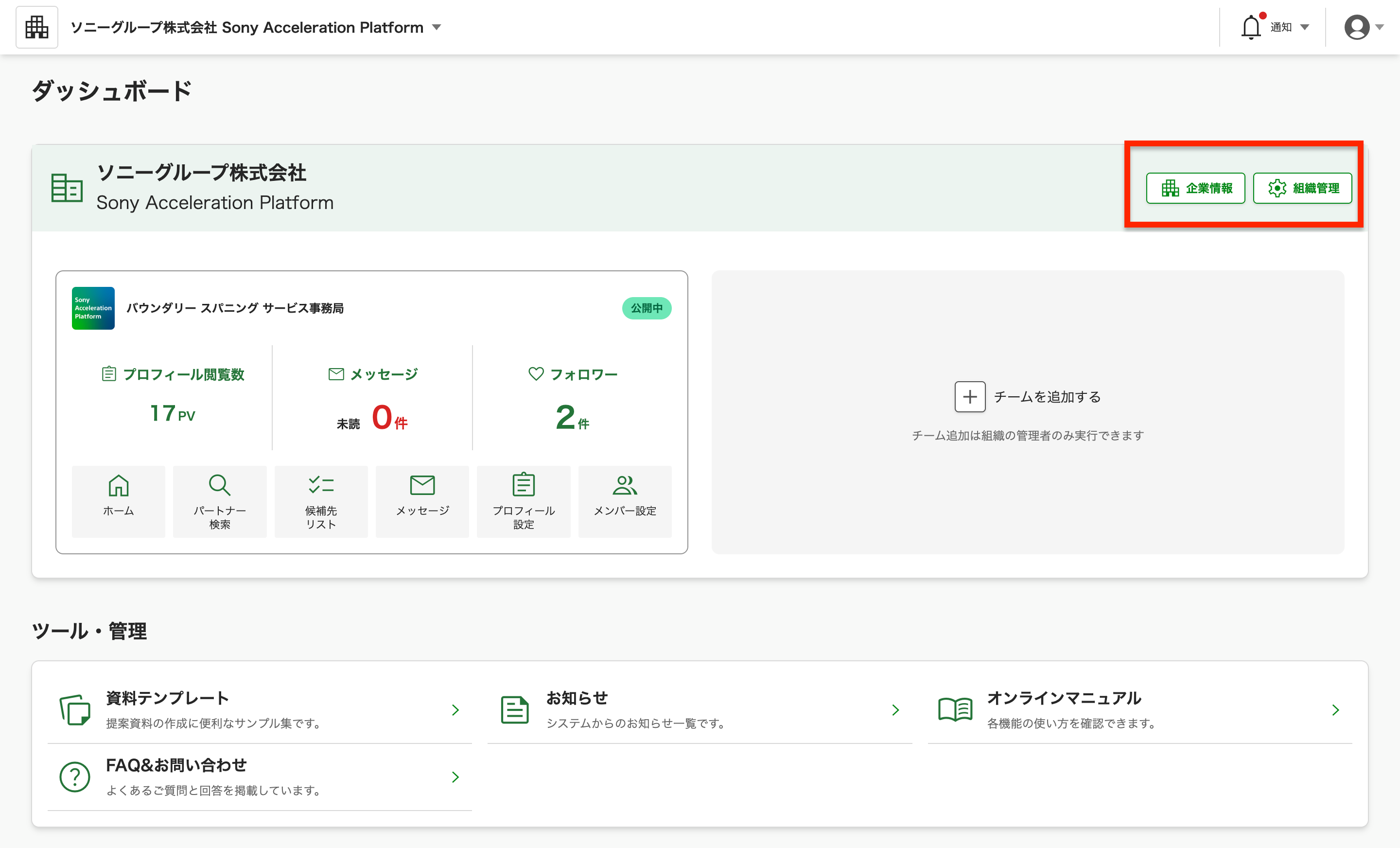Open オンラインマニュアル link
Image resolution: width=1400 pixels, height=848 pixels.
pyautogui.click(x=1336, y=709)
